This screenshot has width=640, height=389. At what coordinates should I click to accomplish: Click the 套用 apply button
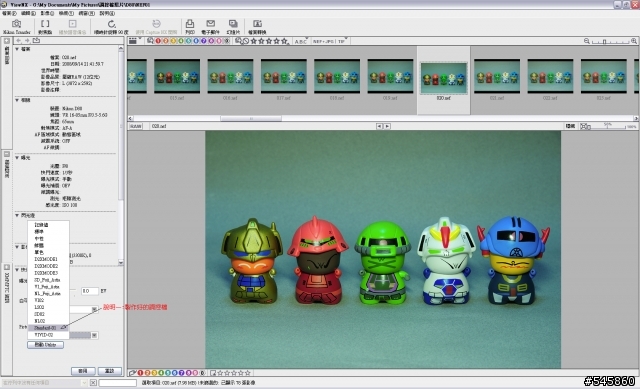click(83, 371)
